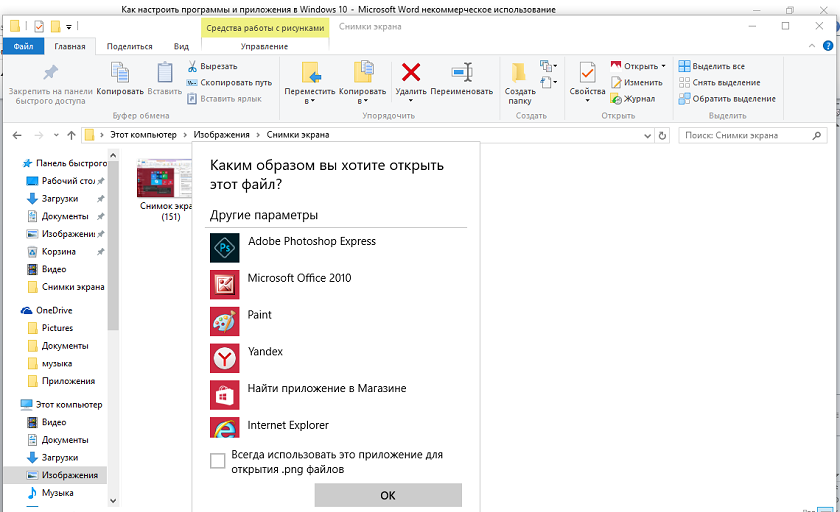The width and height of the screenshot is (840, 512).
Task: Select Internet Explorer icon
Action: [x=224, y=427]
